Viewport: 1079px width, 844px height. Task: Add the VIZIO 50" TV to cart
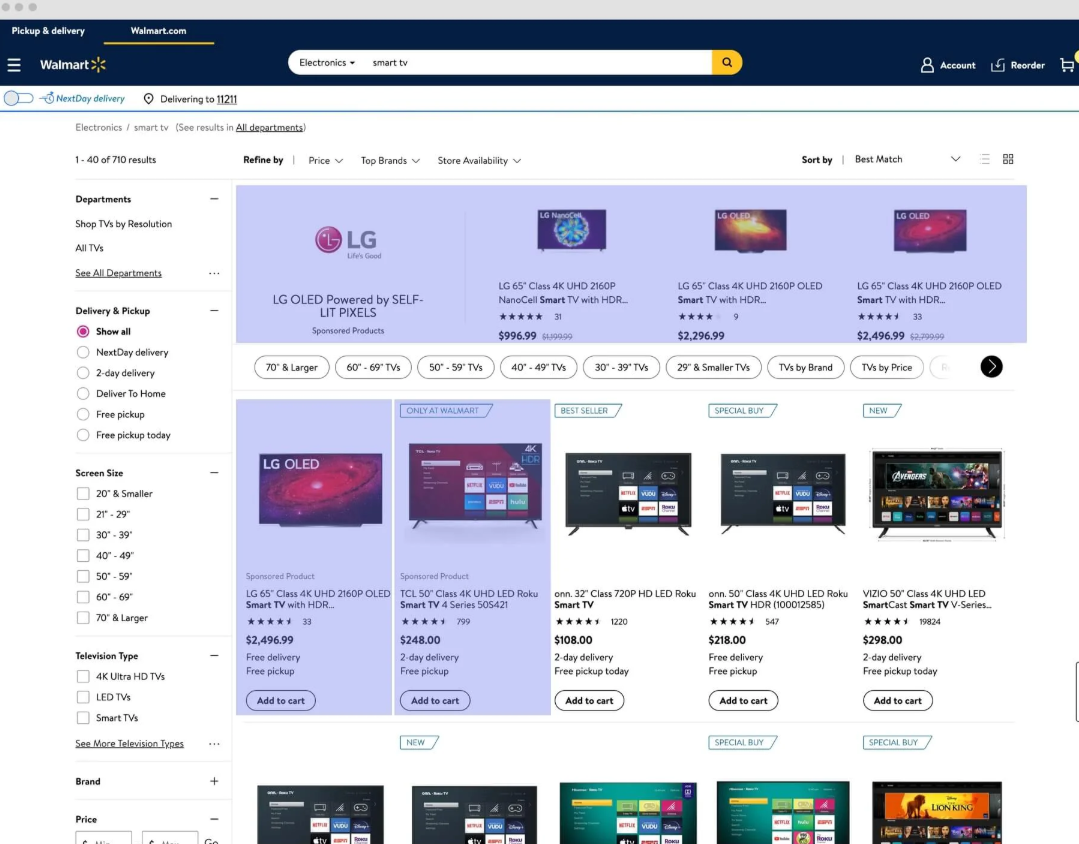pyautogui.click(x=897, y=701)
